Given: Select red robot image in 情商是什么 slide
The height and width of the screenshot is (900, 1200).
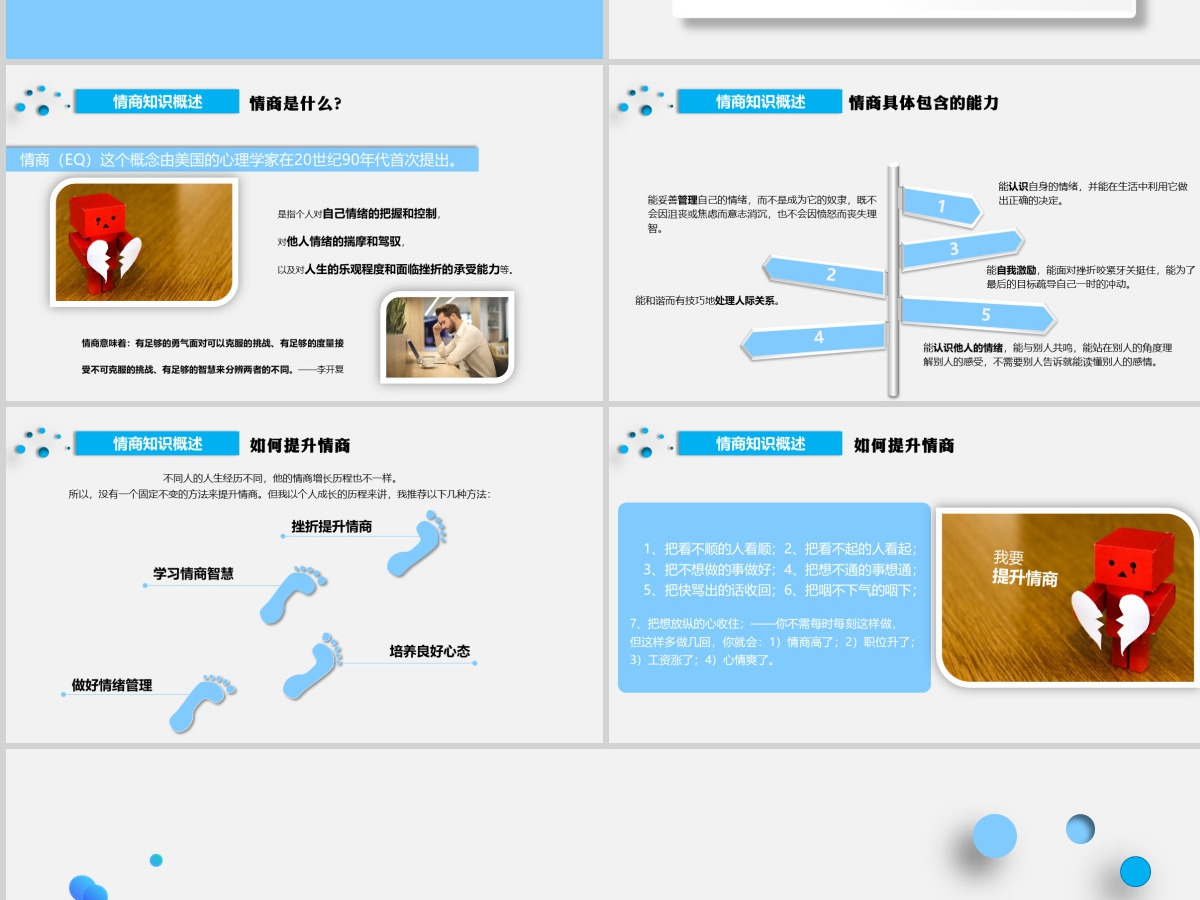Looking at the screenshot, I should click(x=145, y=241).
